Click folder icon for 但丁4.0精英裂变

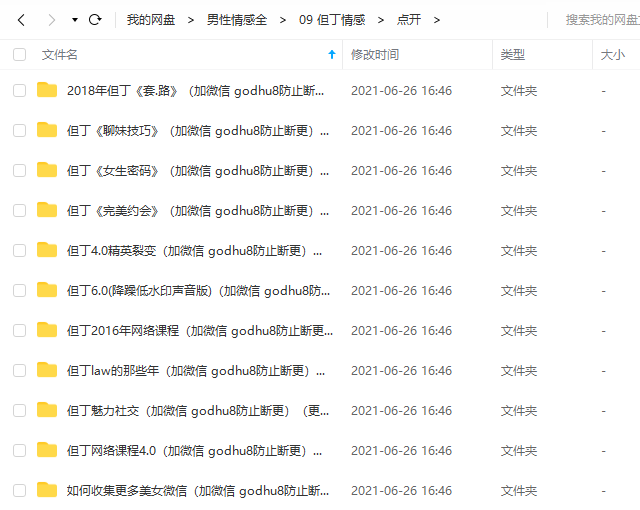[x=47, y=250]
